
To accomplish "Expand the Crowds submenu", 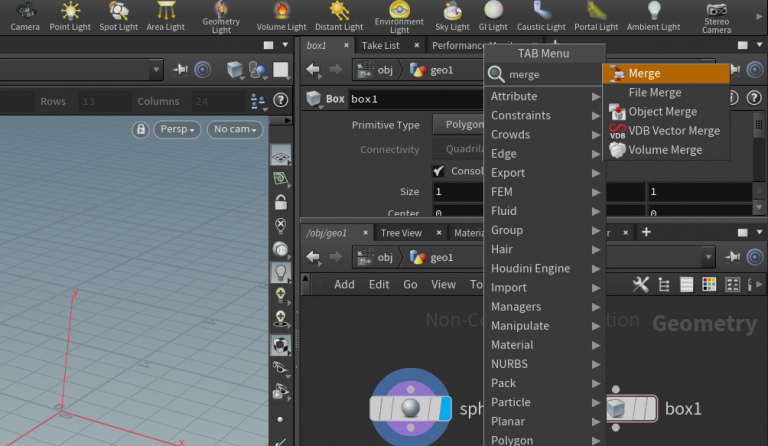I will [x=545, y=135].
